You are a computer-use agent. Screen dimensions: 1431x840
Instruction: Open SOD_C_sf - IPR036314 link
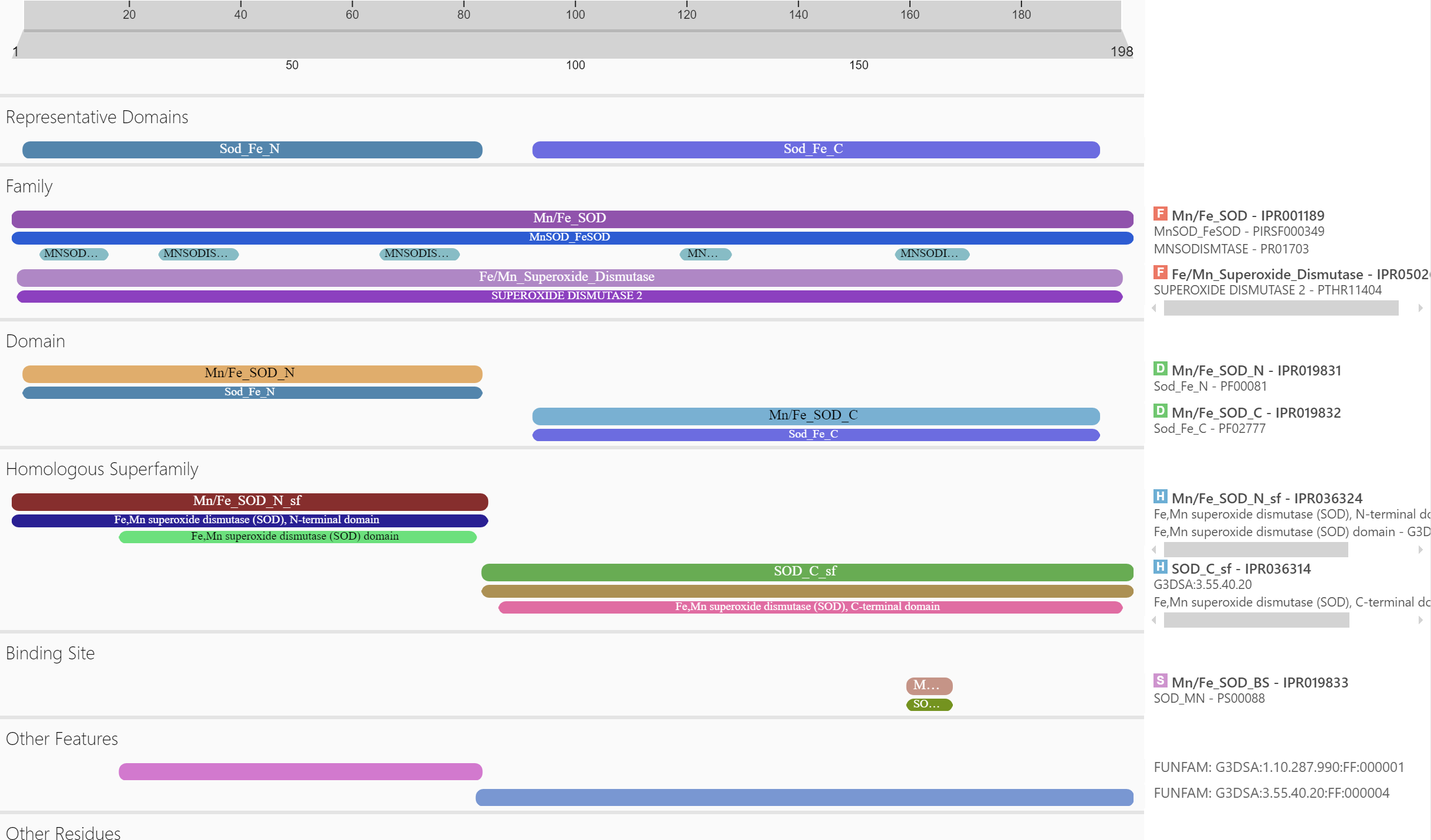[1241, 569]
